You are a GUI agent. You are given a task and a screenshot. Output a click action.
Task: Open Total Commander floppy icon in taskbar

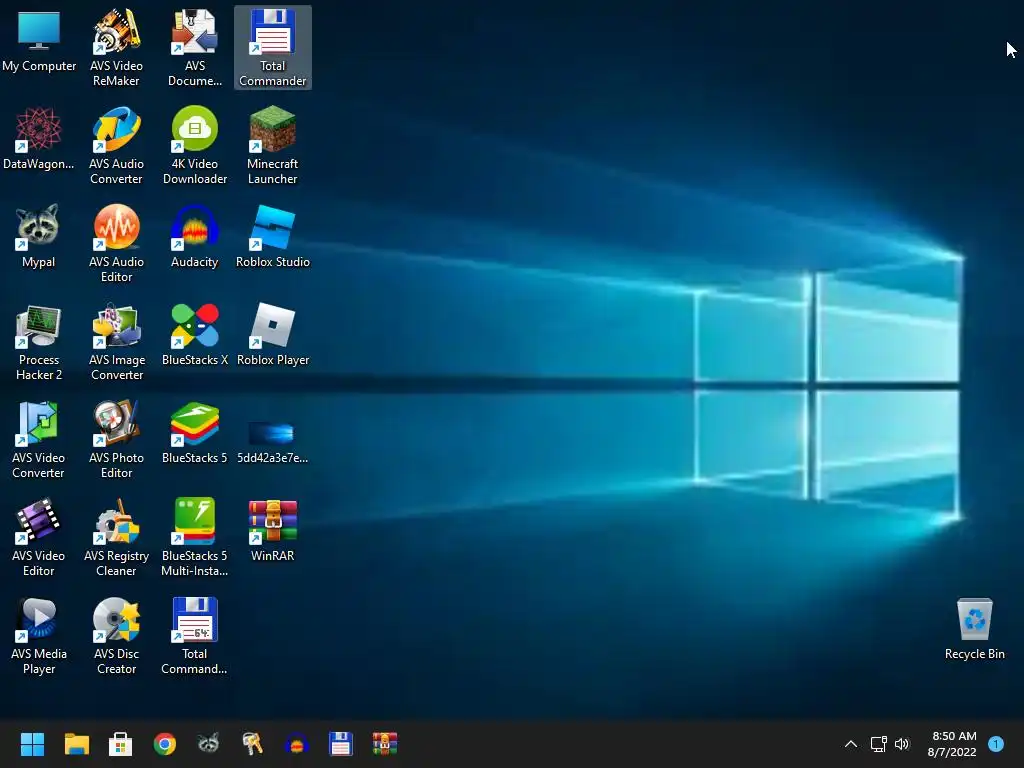click(x=340, y=744)
